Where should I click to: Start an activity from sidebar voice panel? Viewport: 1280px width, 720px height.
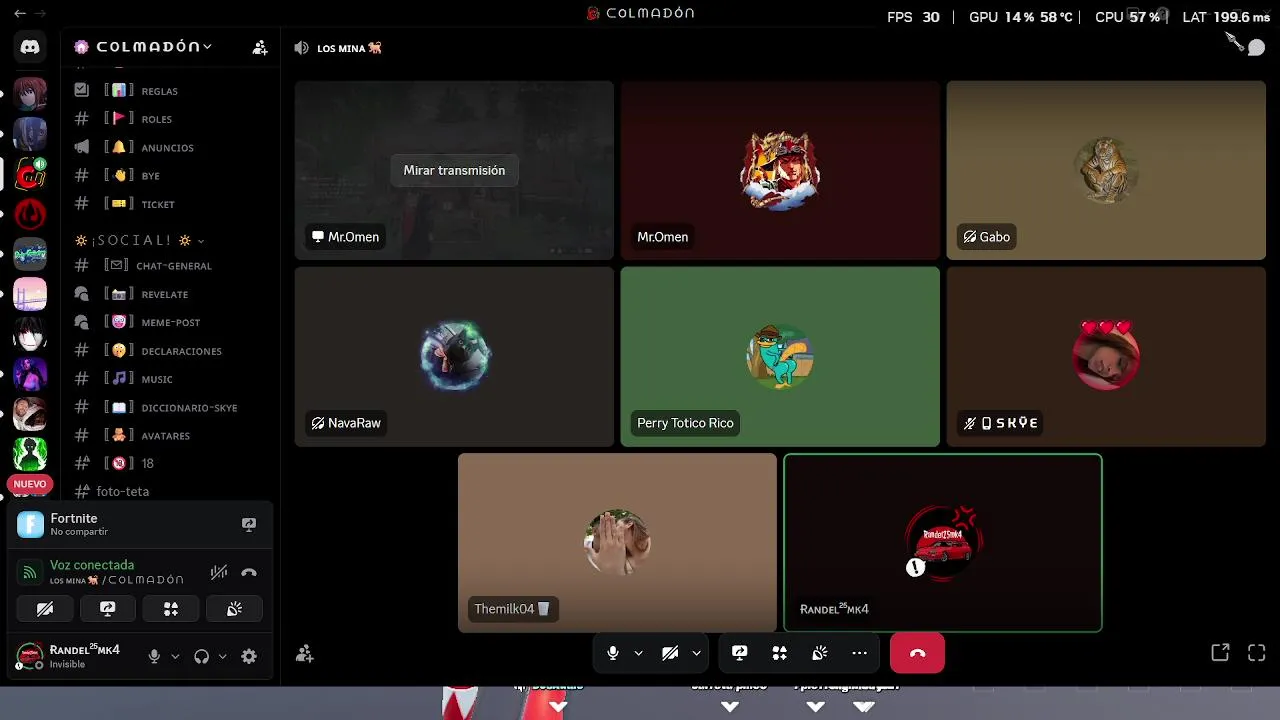pos(171,609)
